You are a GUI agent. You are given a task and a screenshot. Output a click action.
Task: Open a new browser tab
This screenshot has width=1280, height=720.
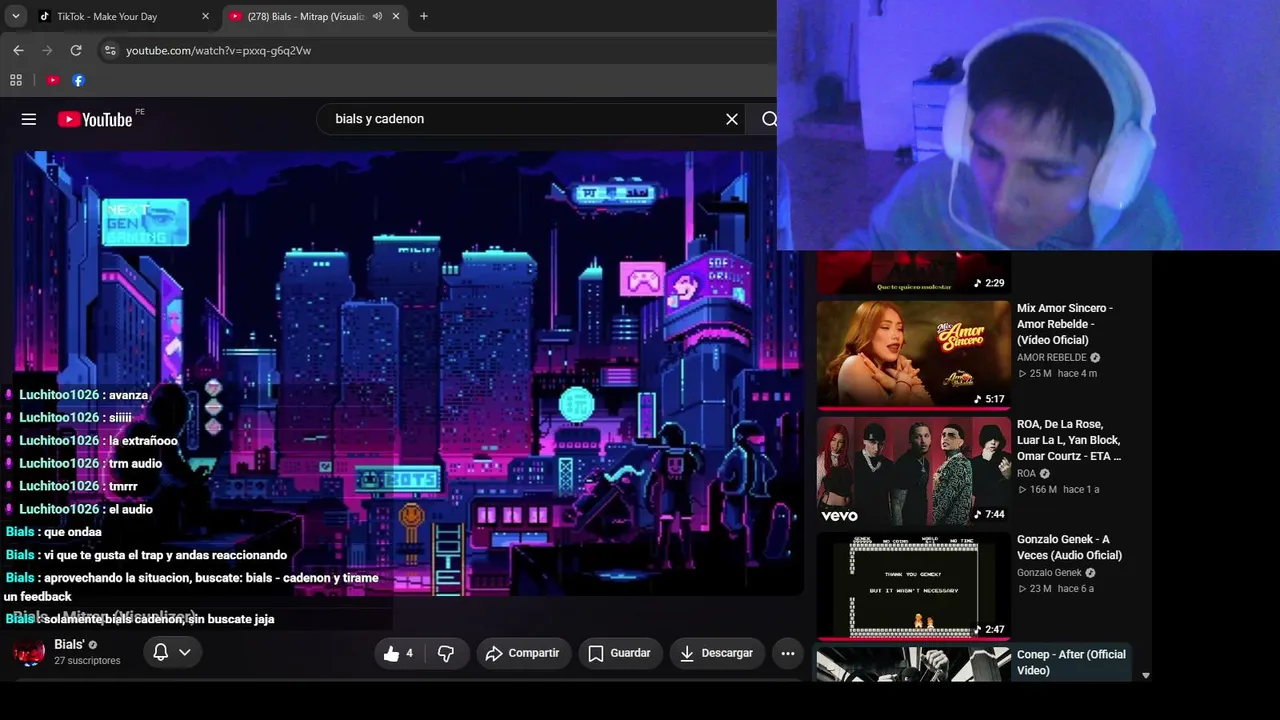click(424, 16)
